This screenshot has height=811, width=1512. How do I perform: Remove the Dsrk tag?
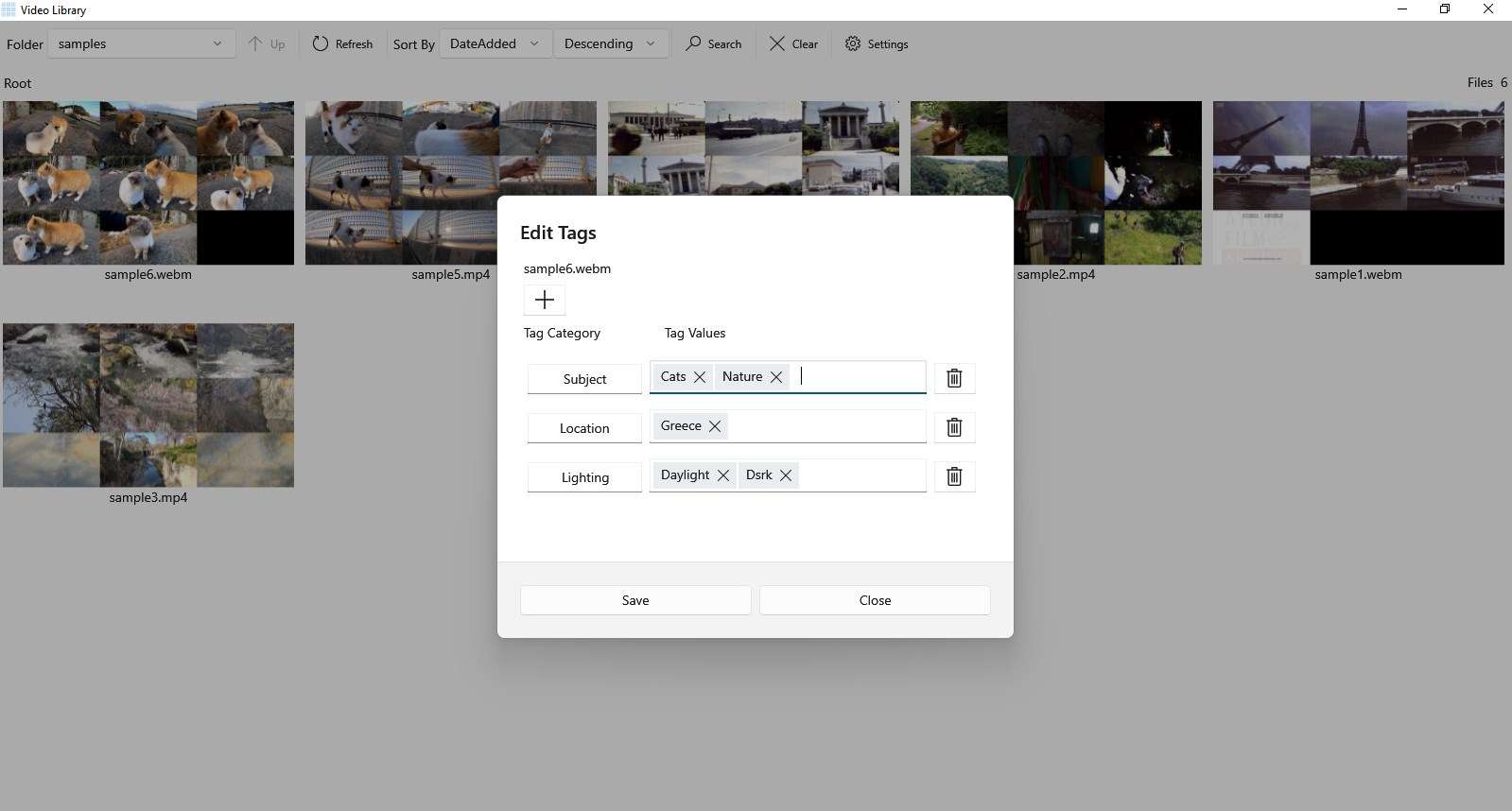(x=786, y=475)
